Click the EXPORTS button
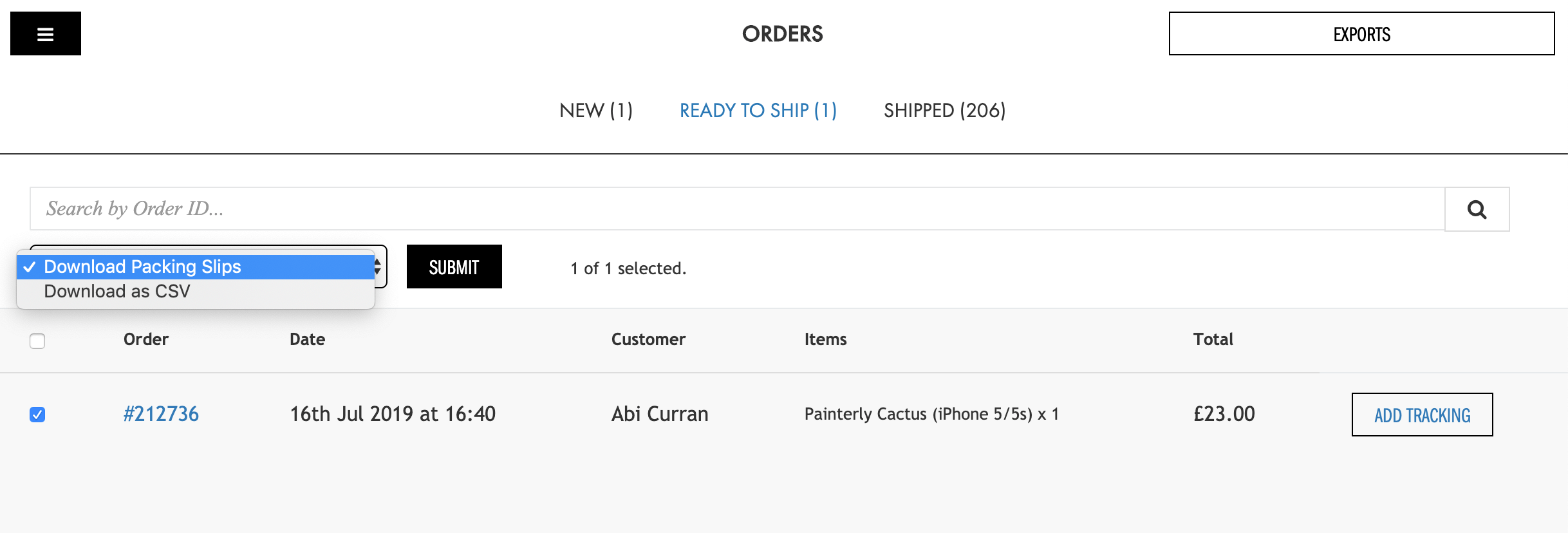The image size is (1568, 533). 1361,33
